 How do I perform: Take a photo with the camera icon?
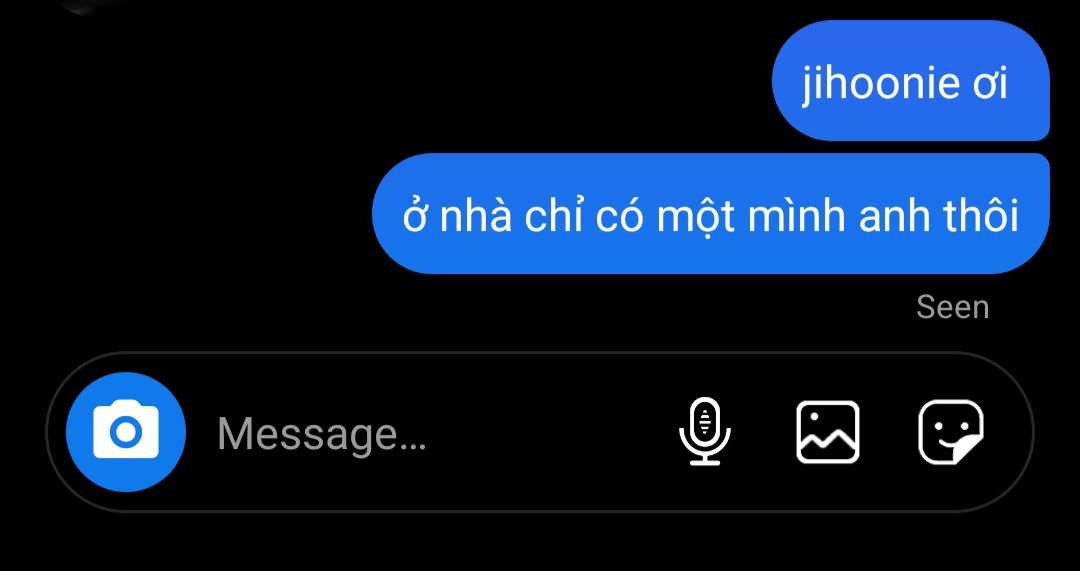pos(126,432)
